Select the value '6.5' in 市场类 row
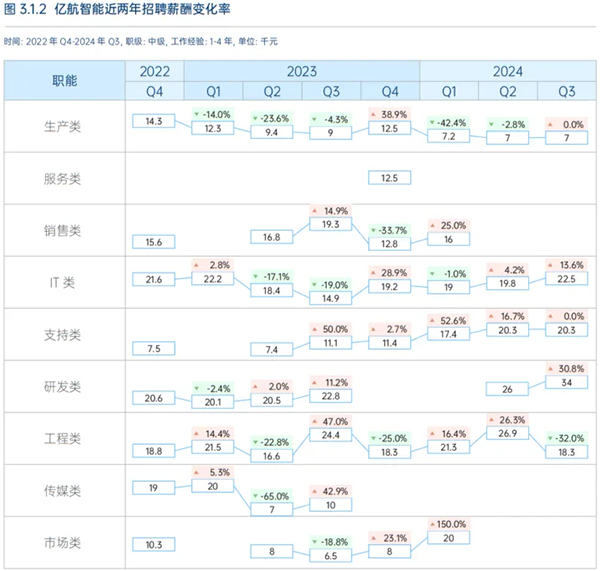 click(x=331, y=556)
